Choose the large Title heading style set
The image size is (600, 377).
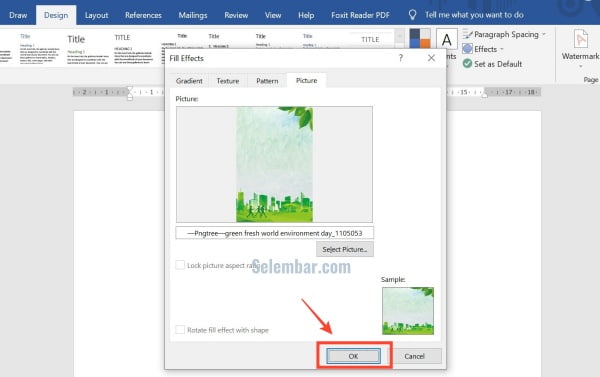(87, 49)
